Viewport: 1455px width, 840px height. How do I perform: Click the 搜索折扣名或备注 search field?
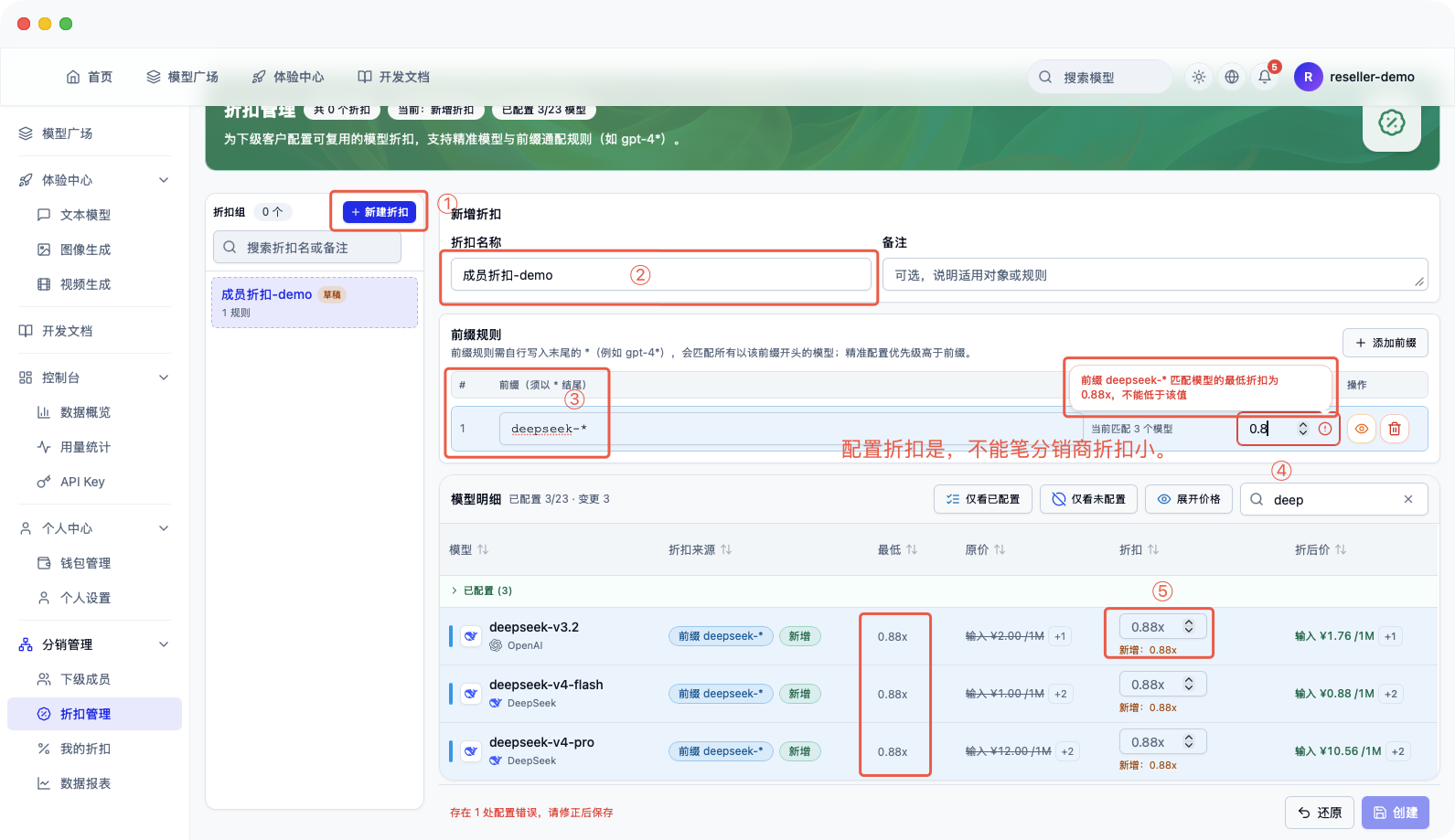[307, 248]
